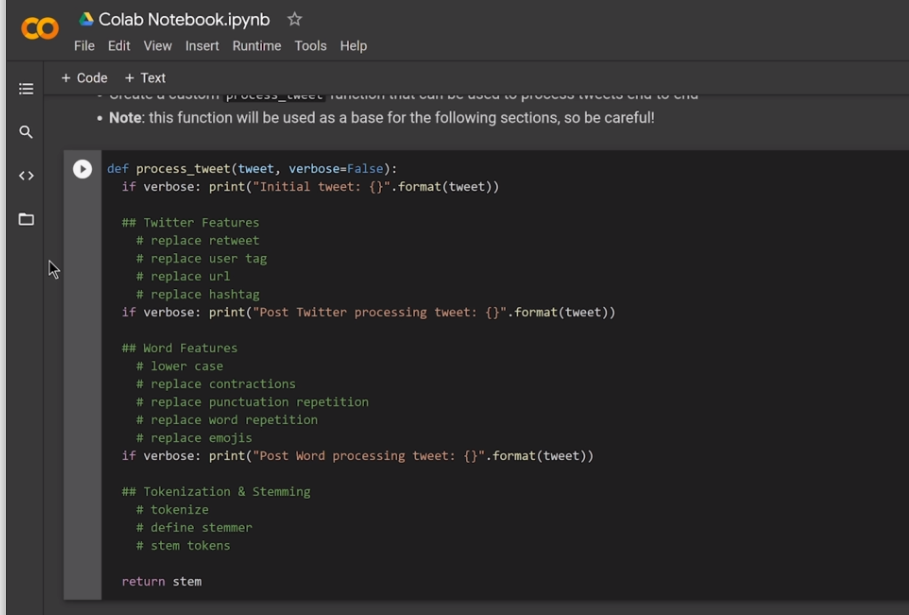Open the Edit menu

(x=119, y=46)
